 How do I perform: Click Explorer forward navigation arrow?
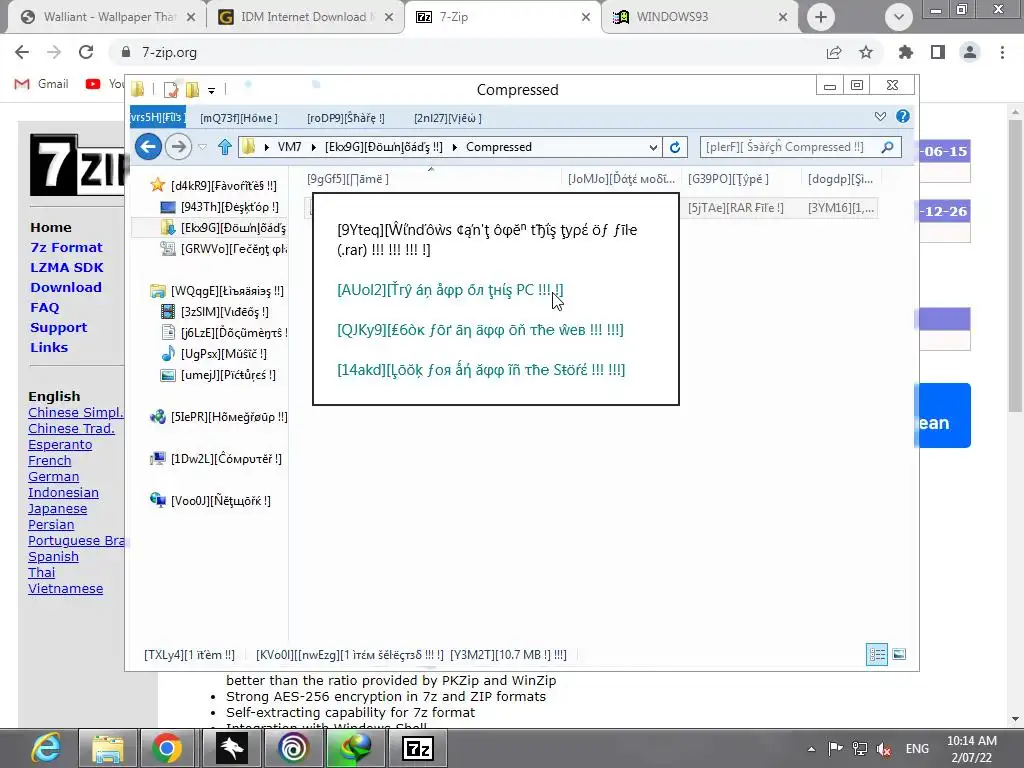coord(178,146)
